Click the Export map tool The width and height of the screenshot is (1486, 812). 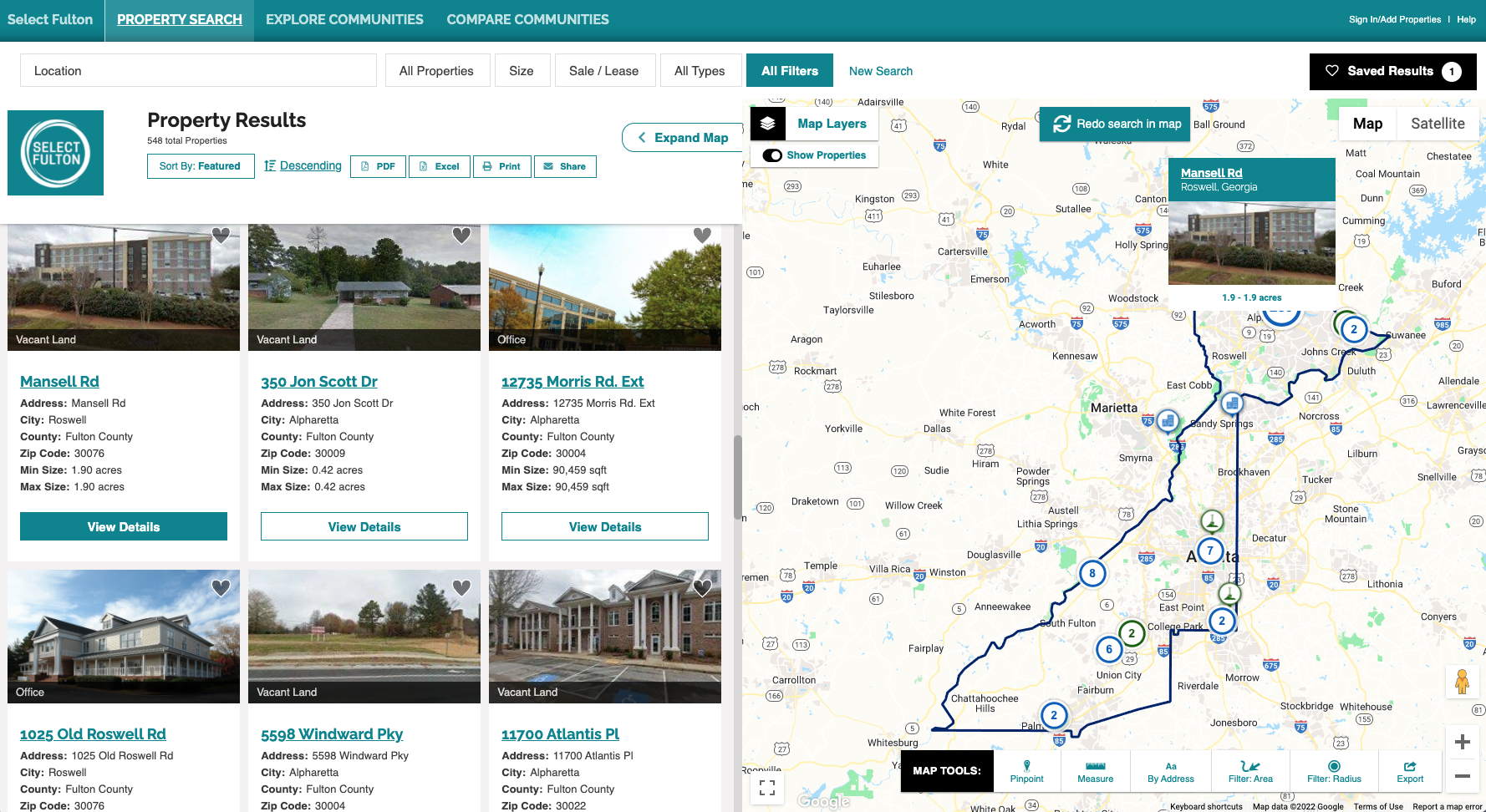[1410, 771]
